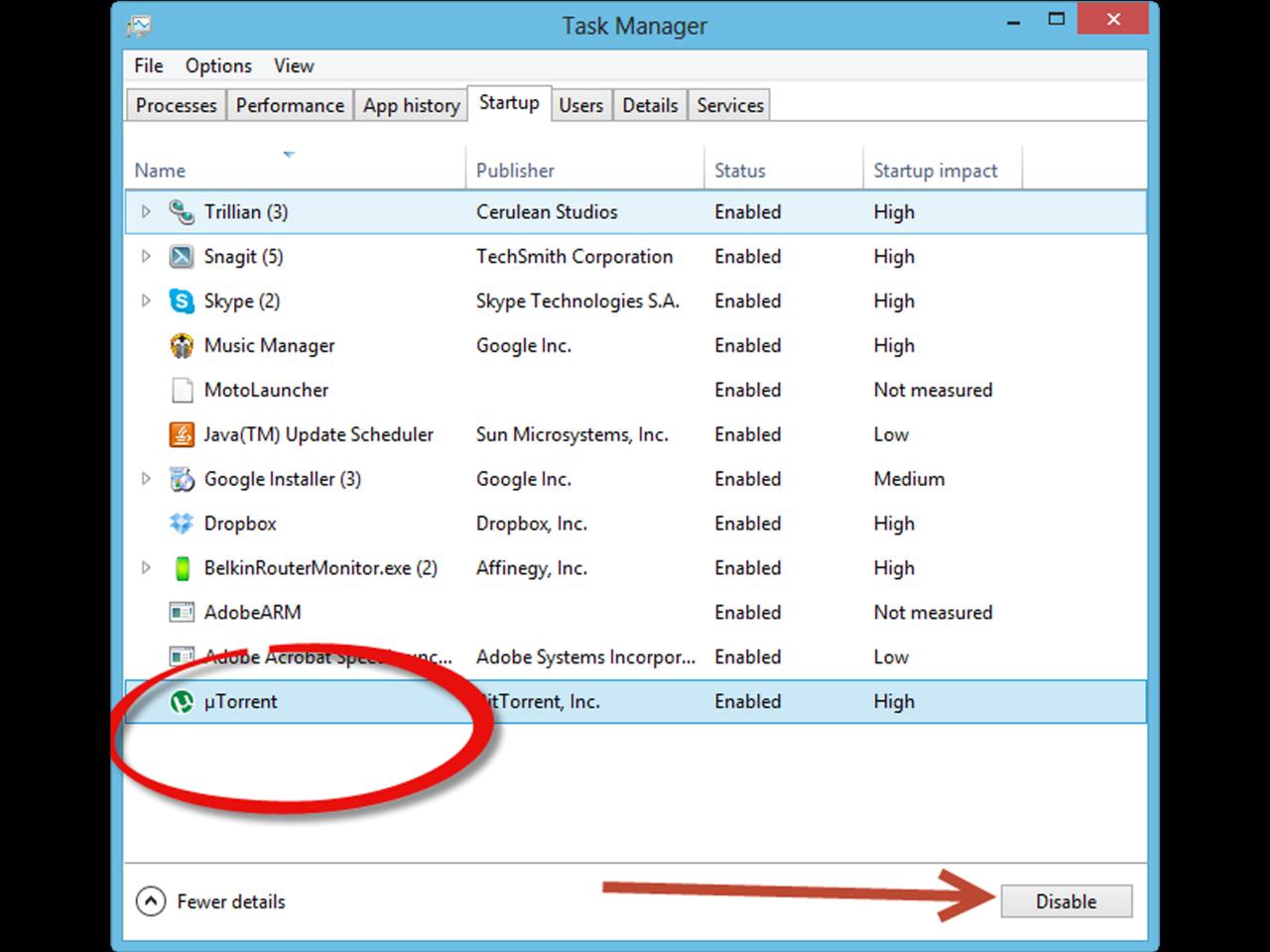1270x952 pixels.
Task: Click the Task Manager title bar icon
Action: coord(140,25)
